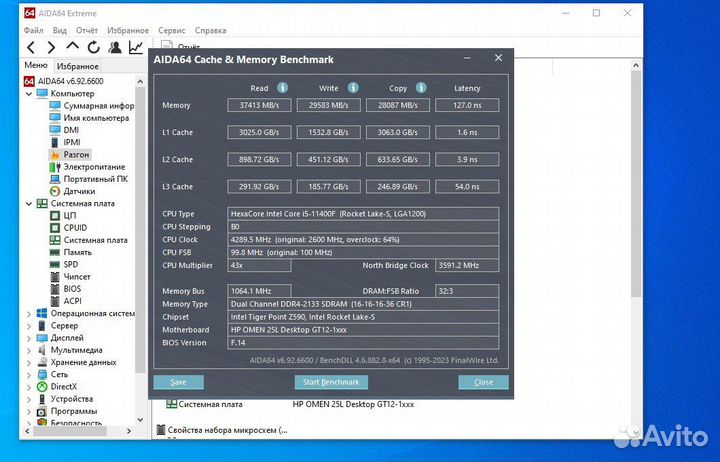Expand the Программы node
The height and width of the screenshot is (462, 720).
pos(29,411)
